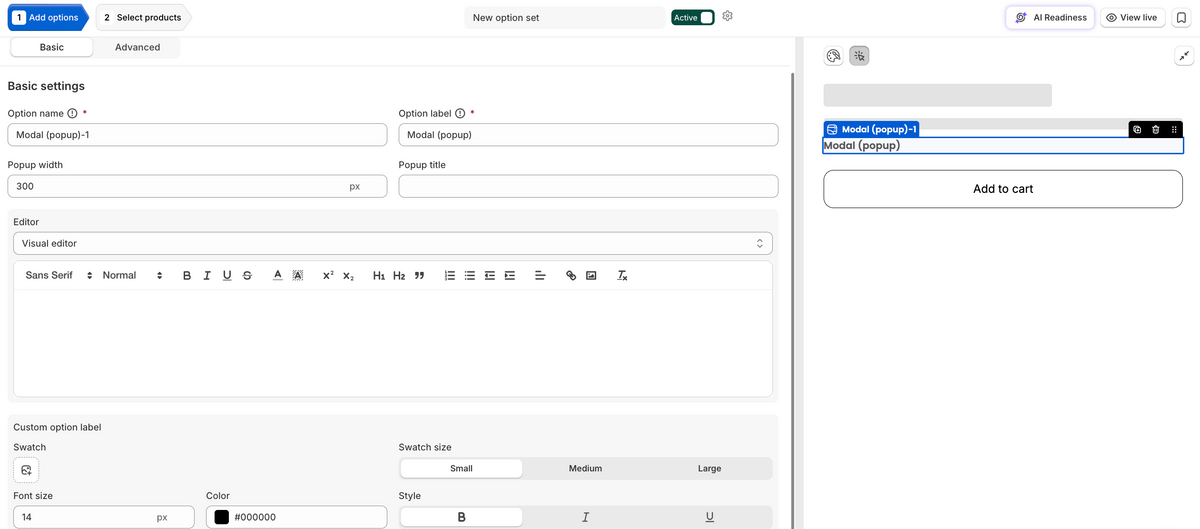This screenshot has height=529, width=1200.
Task: Decrease indent in the editor
Action: click(490, 275)
